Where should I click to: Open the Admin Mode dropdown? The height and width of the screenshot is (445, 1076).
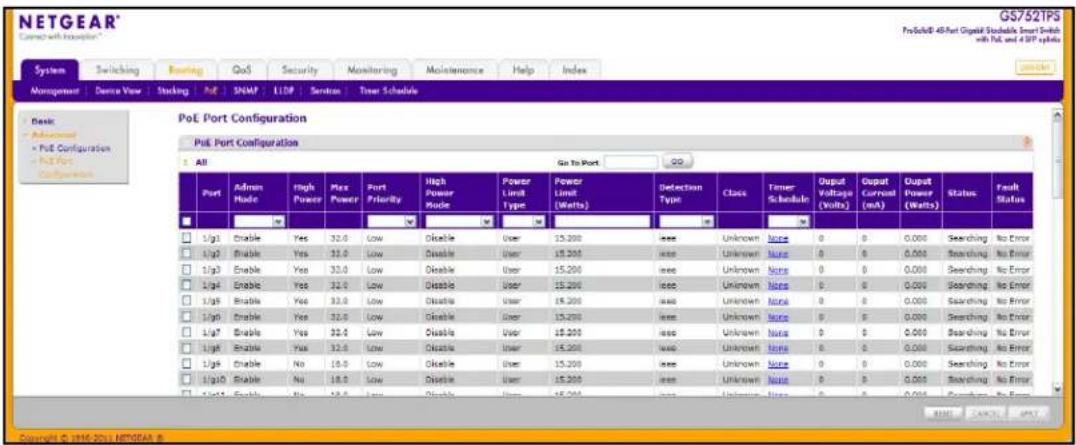[259, 222]
